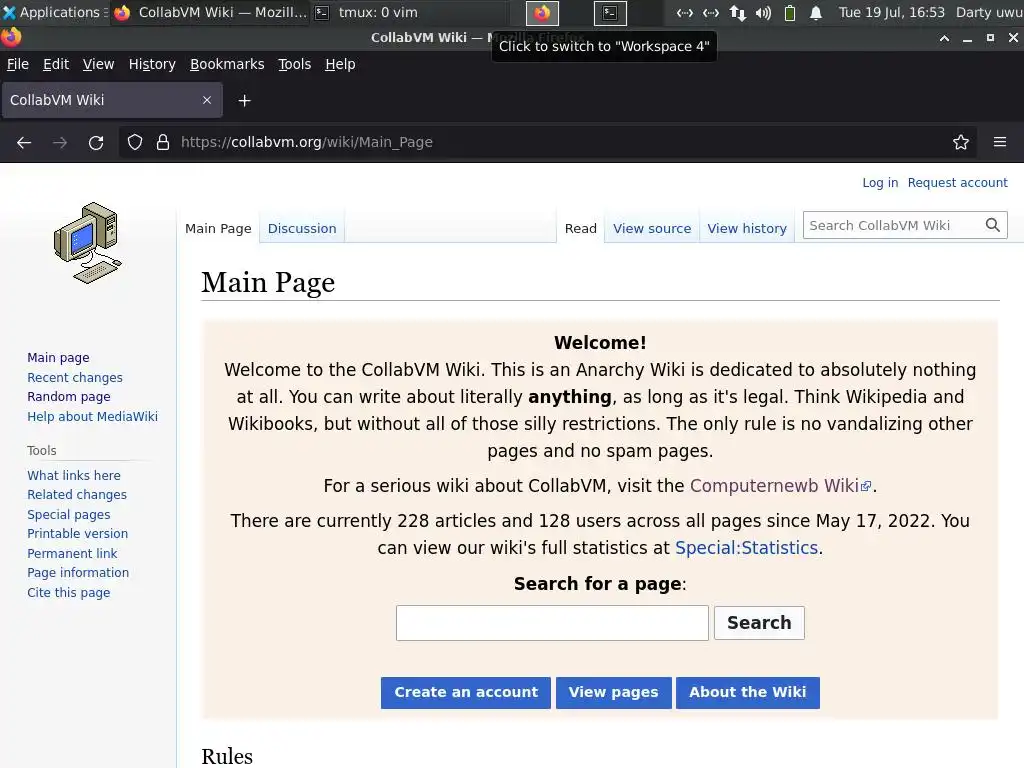Click the View pages button
This screenshot has width=1024, height=768.
(x=613, y=692)
